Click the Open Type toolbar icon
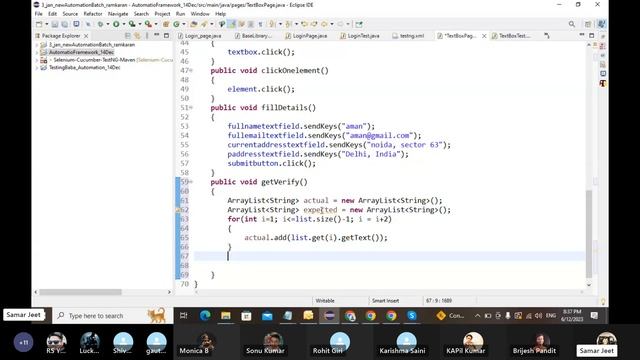 [194, 24]
